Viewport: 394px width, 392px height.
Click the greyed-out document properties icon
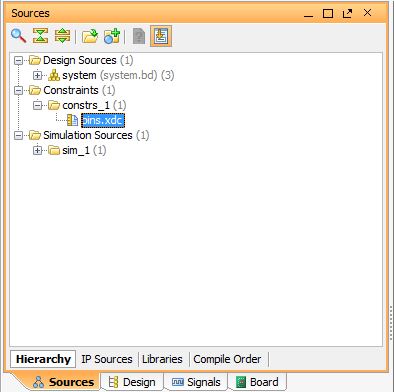point(139,36)
